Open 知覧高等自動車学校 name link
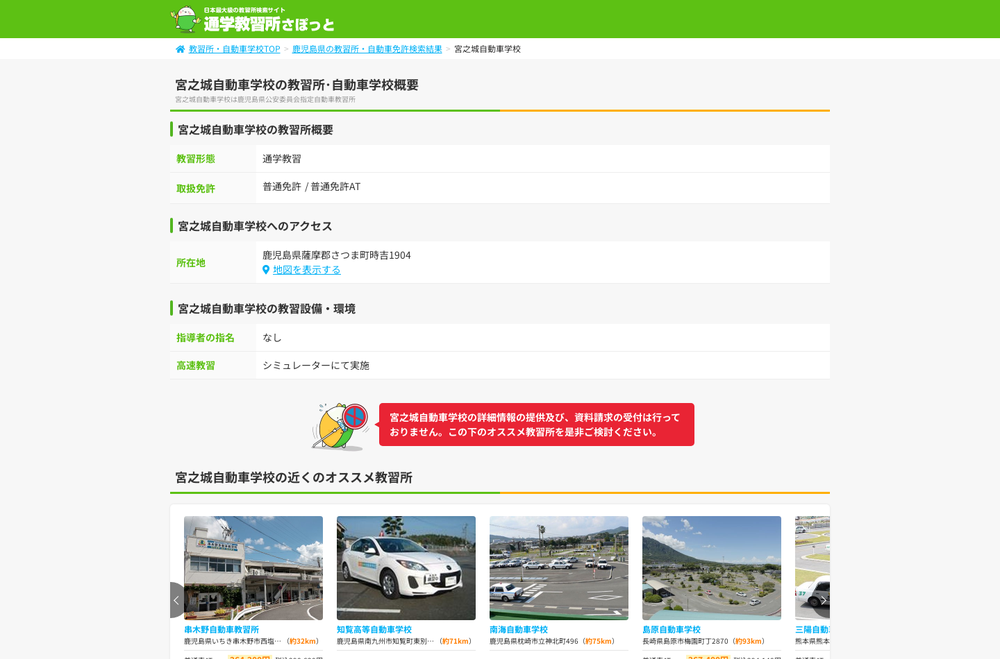1000x659 pixels. point(374,630)
